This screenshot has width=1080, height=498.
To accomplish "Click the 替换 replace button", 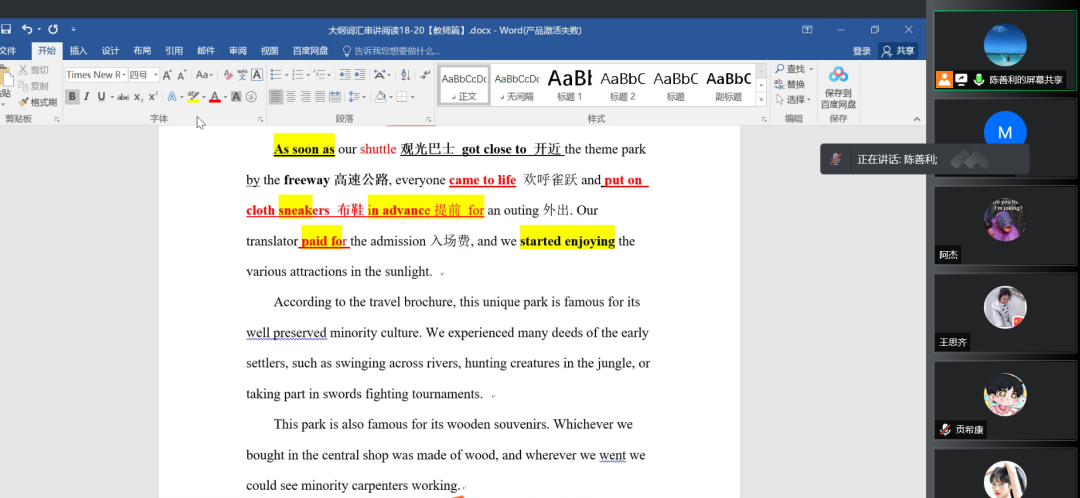I will (789, 84).
